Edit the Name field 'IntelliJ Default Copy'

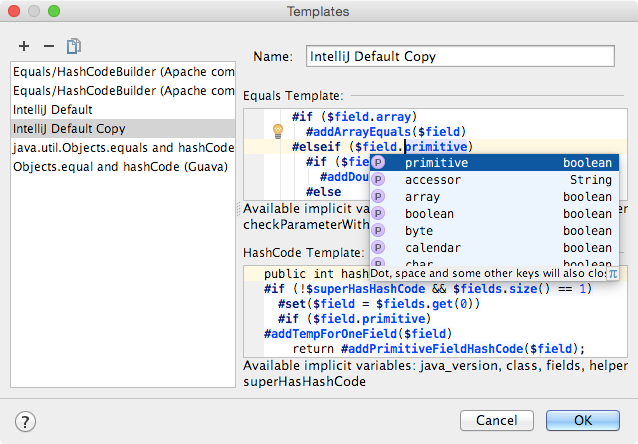click(460, 56)
